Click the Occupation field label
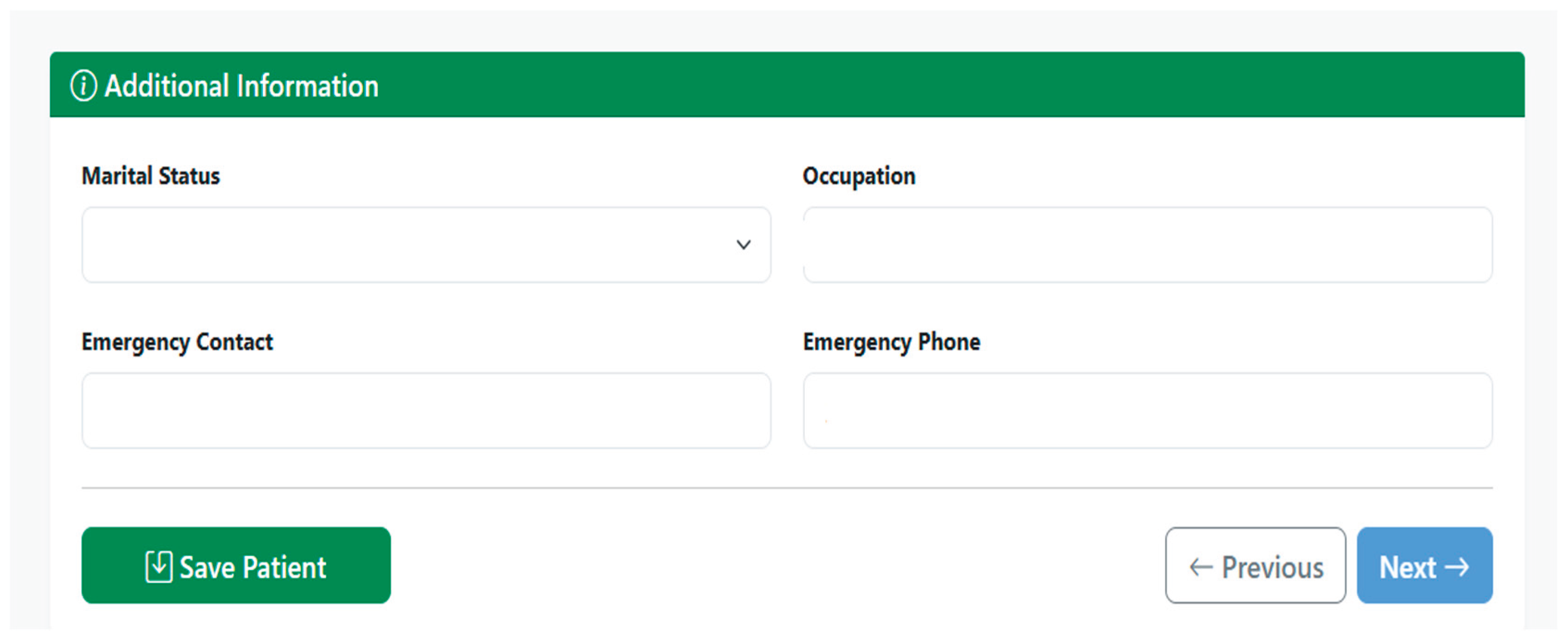 coord(859,176)
